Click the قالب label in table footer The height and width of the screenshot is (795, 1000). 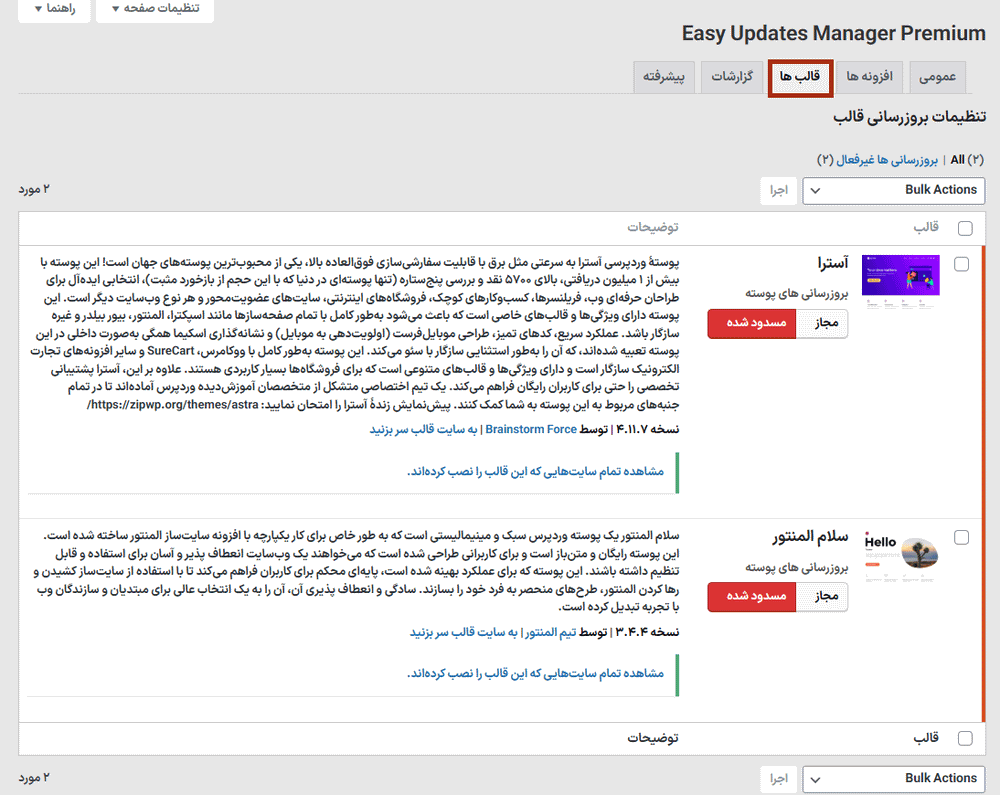pyautogui.click(x=926, y=738)
